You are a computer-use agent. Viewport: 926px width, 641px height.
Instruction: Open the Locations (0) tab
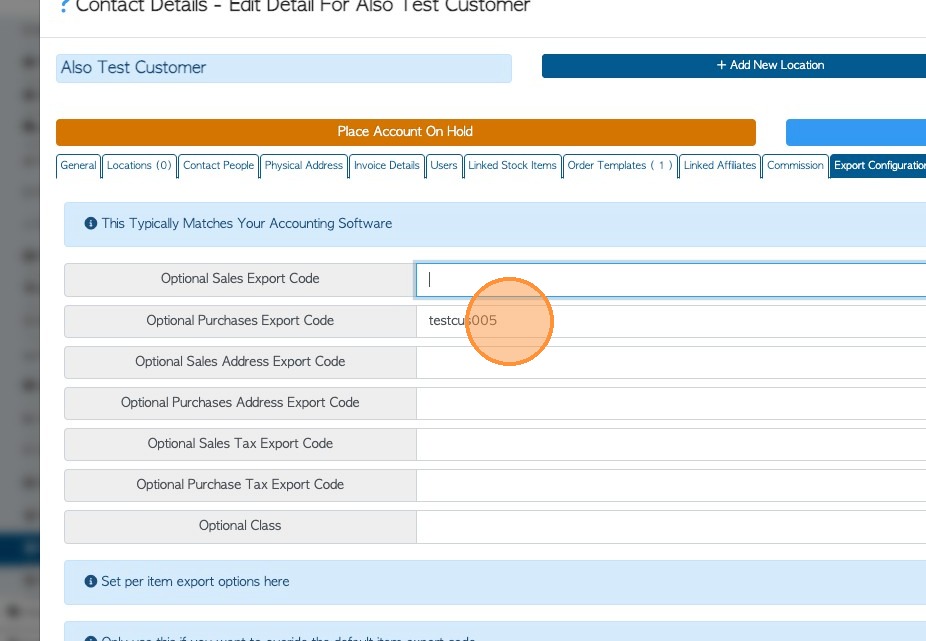tap(139, 165)
